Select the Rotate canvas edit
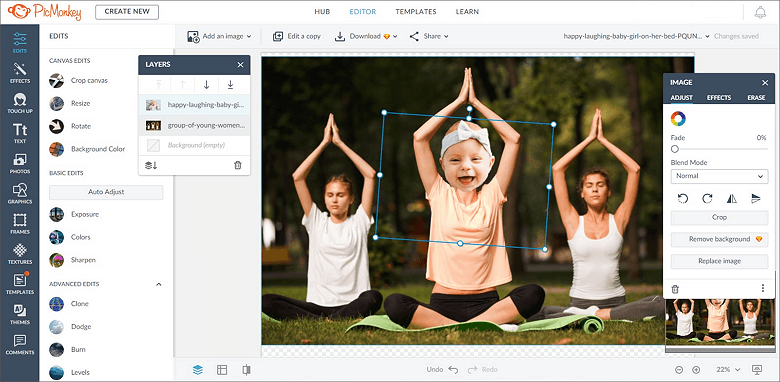Viewport: 780px width, 382px height. (70, 126)
